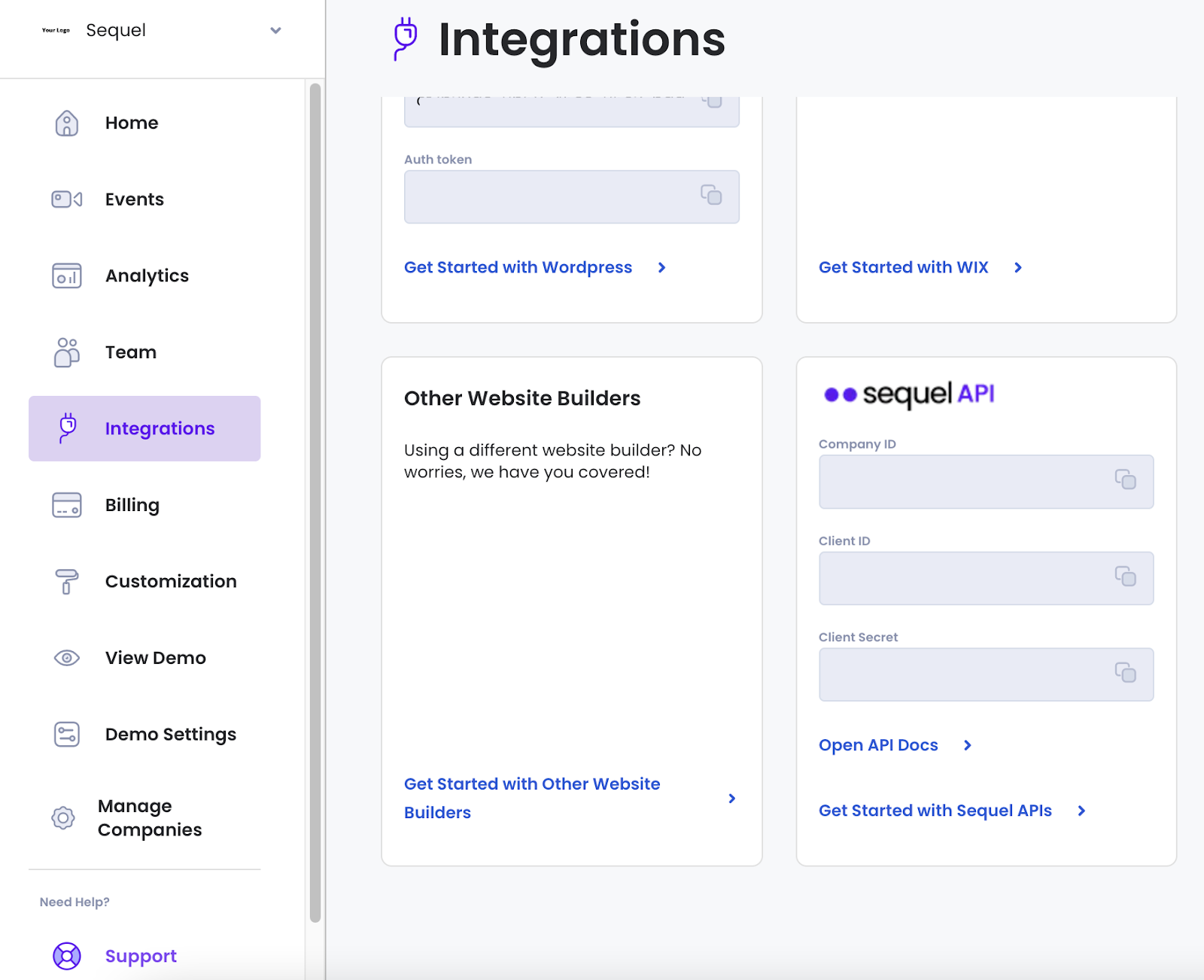Click the Sequel company name text
1204x980 pixels.
pyautogui.click(x=116, y=31)
